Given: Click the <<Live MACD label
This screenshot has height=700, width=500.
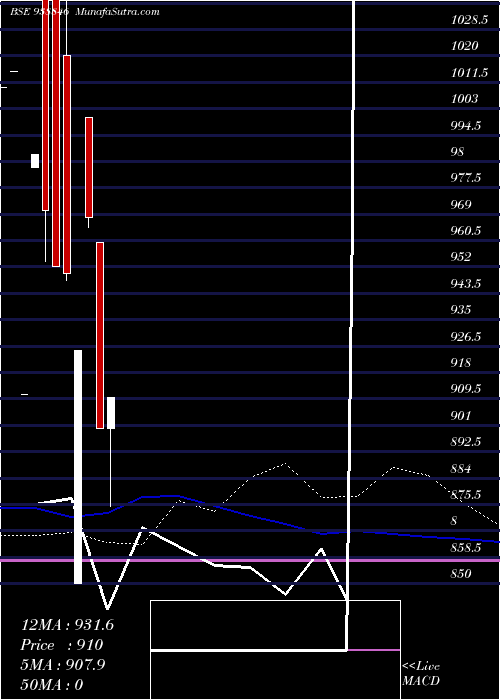Looking at the screenshot, I should 421,674.
